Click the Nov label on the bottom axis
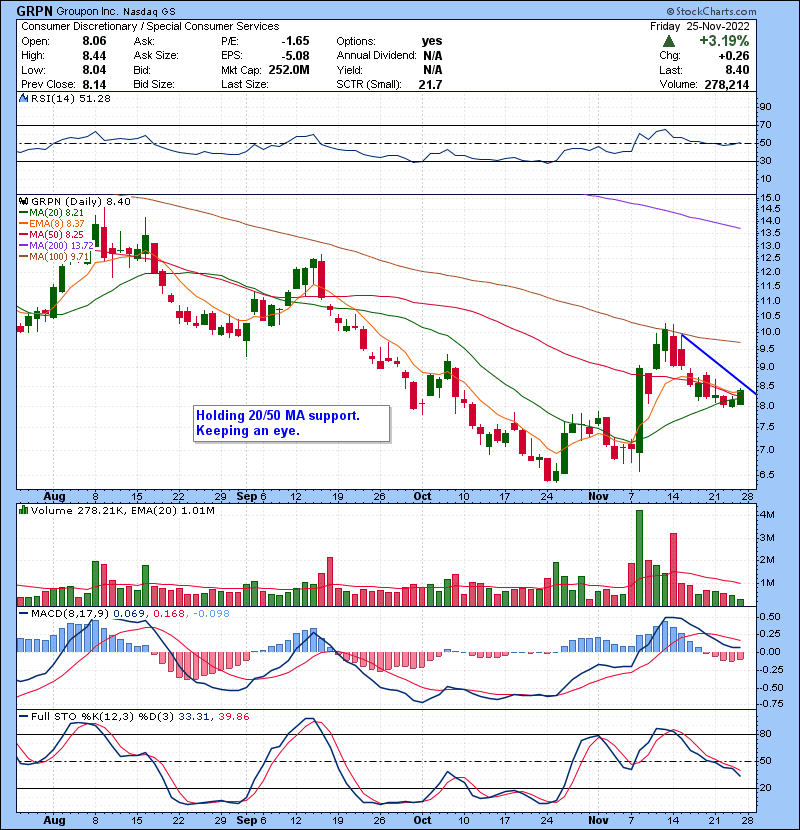Viewport: 800px width, 830px height. pyautogui.click(x=598, y=820)
